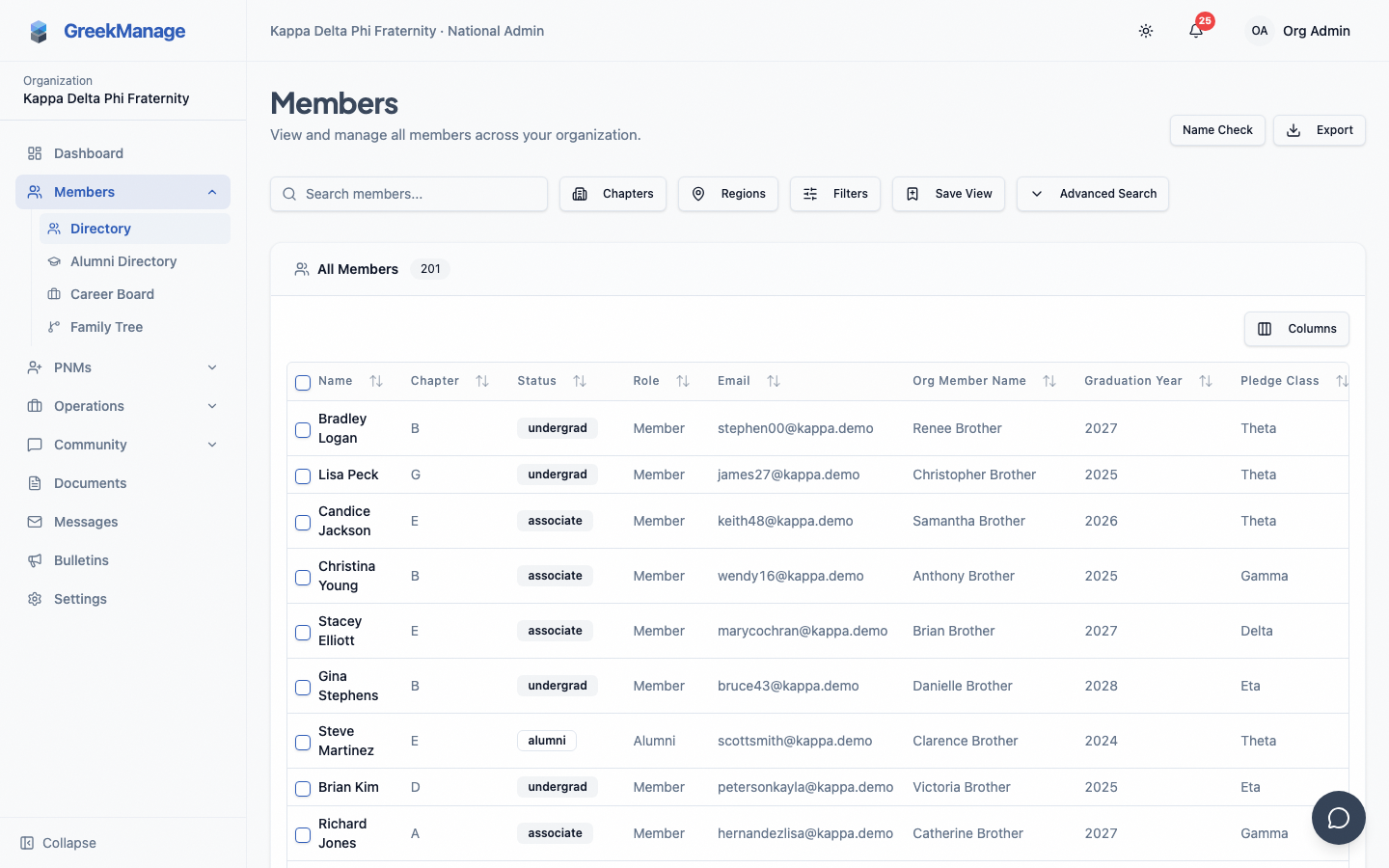
Task: Open the Regions filter dropdown
Action: point(728,194)
